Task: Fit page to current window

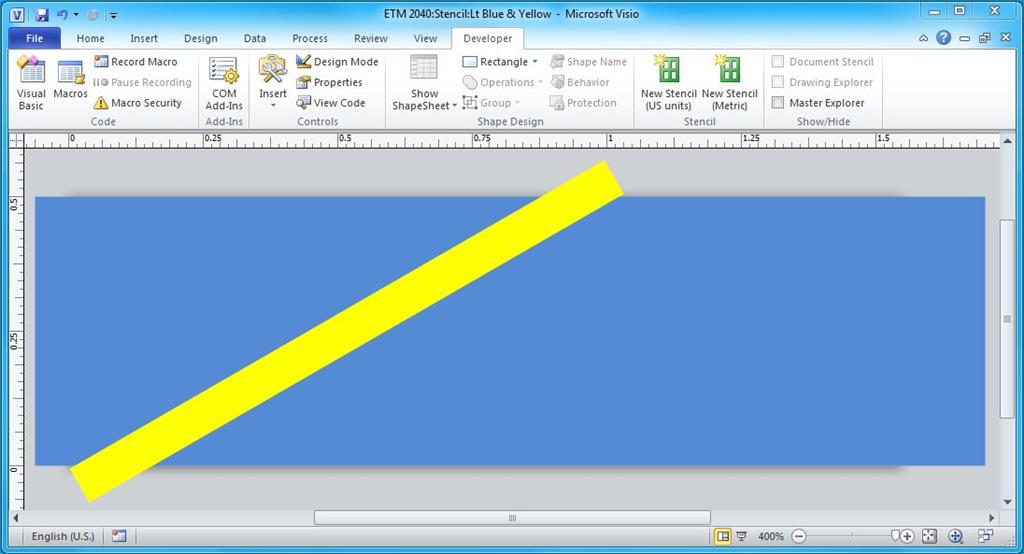Action: (929, 536)
